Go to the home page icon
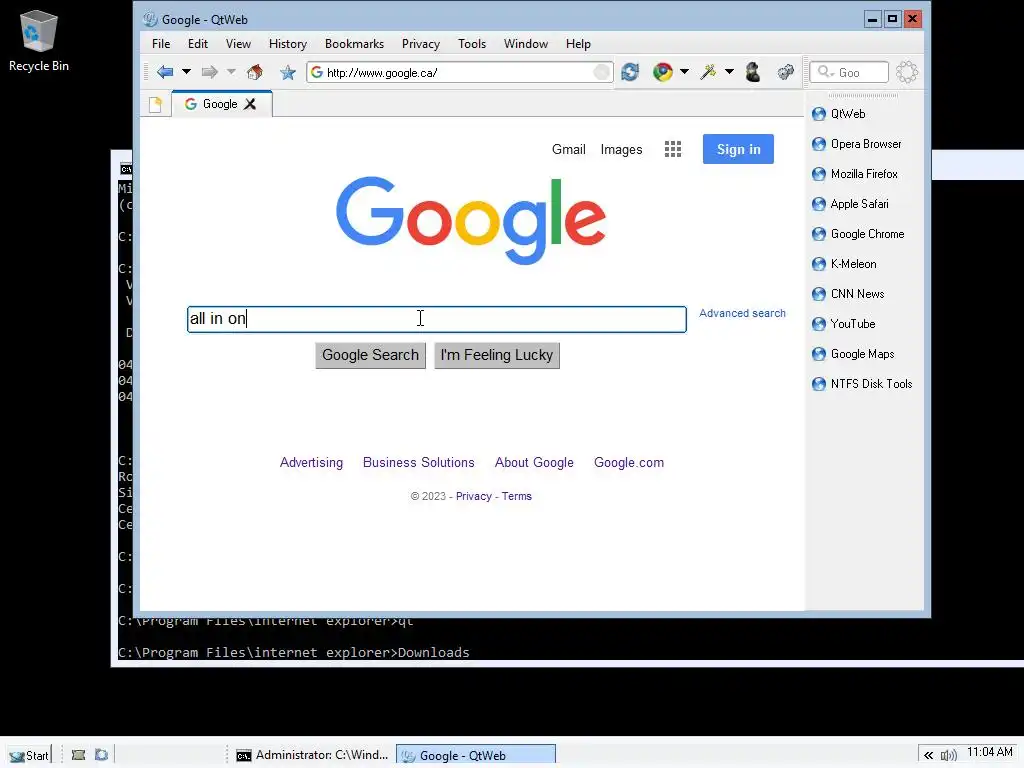Image resolution: width=1024 pixels, height=768 pixels. point(255,72)
